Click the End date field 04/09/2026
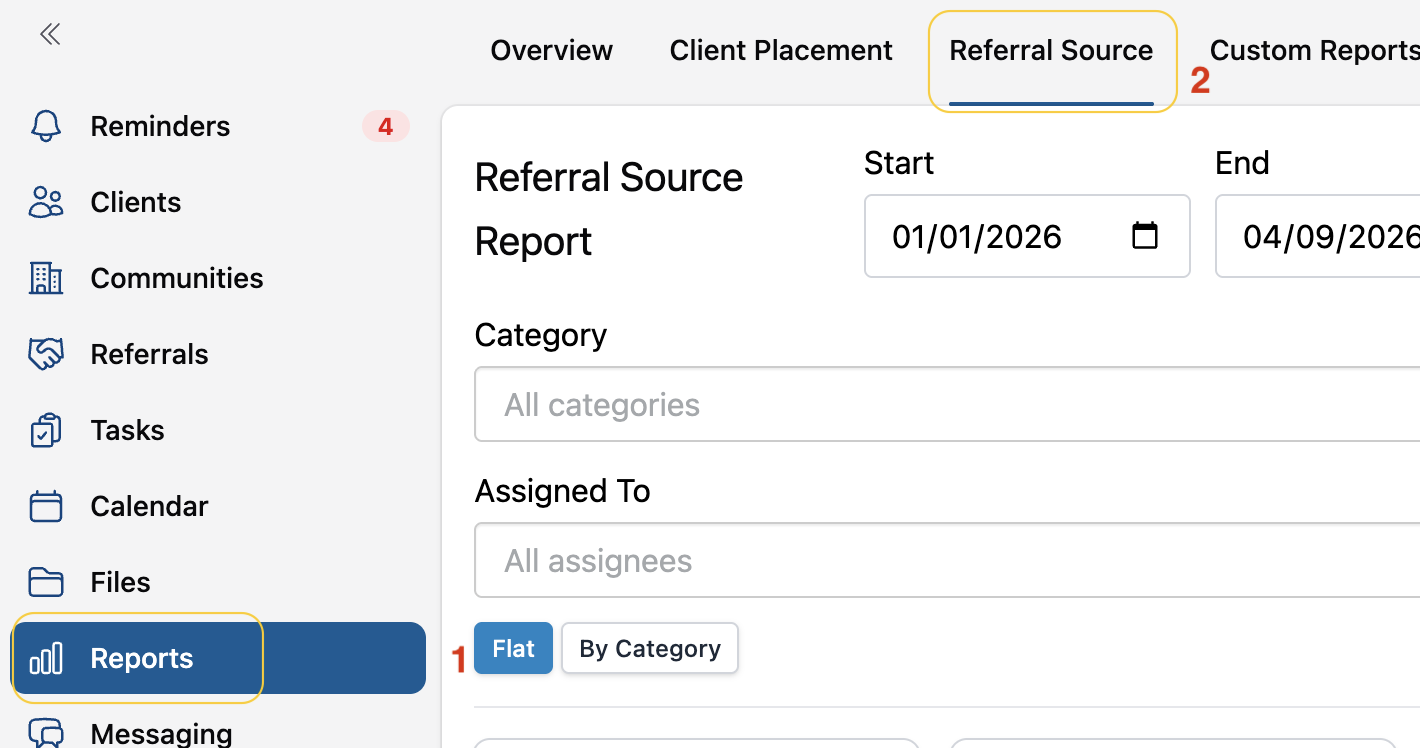This screenshot has width=1420, height=748. coord(1317,236)
